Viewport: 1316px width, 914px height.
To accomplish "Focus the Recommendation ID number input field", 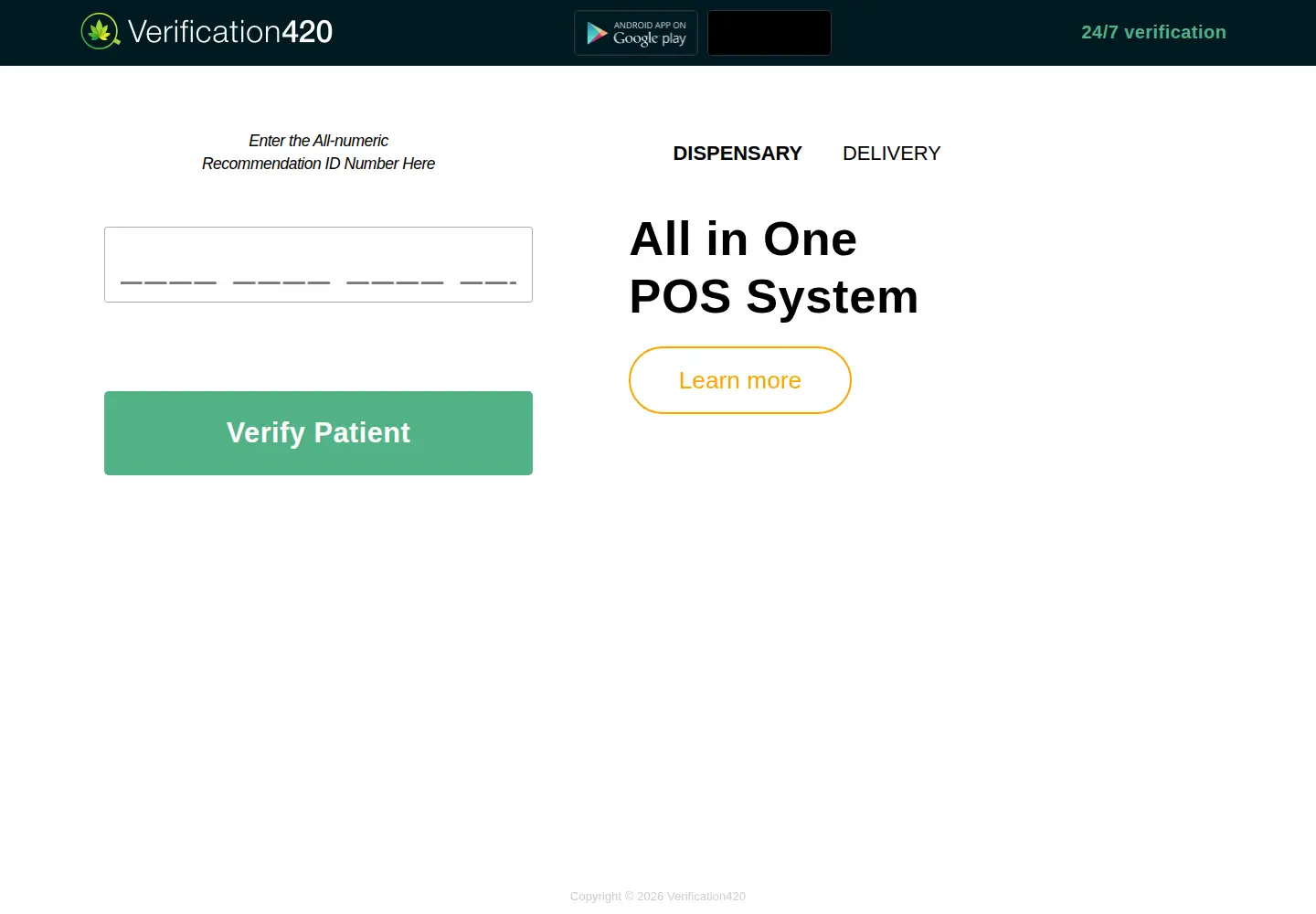I will 318,264.
